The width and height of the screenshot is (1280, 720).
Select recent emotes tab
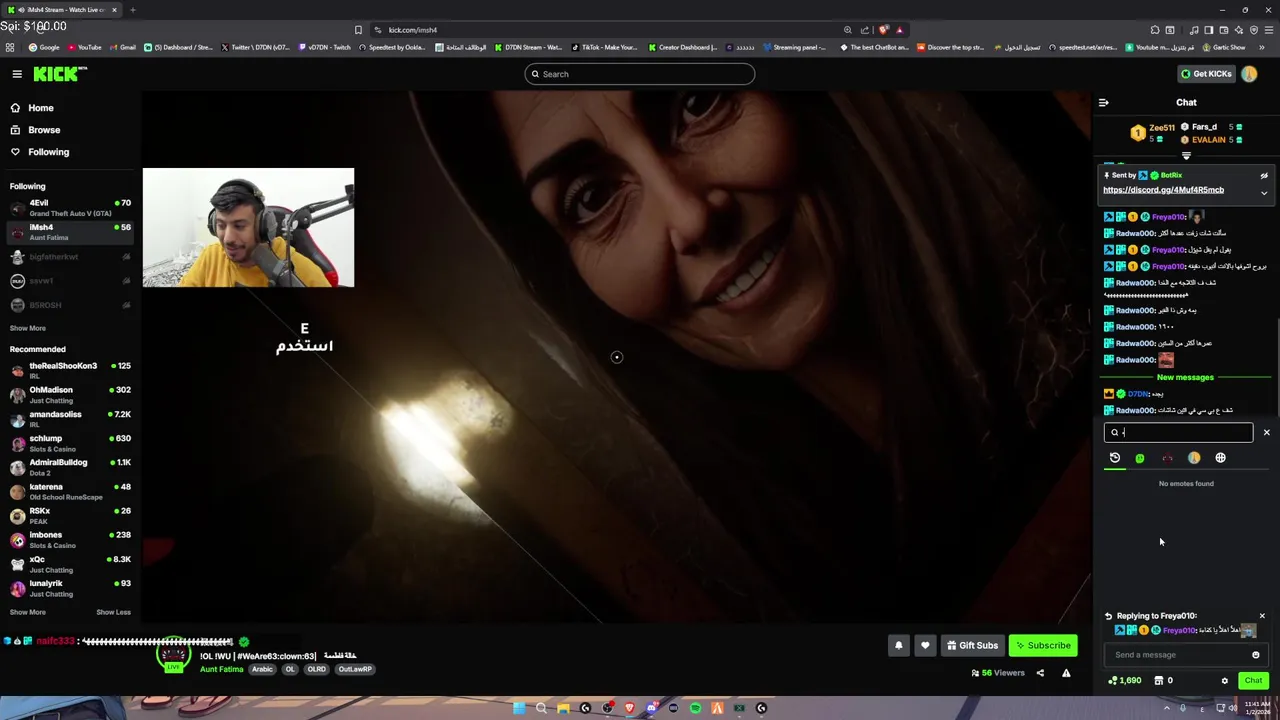[1115, 458]
